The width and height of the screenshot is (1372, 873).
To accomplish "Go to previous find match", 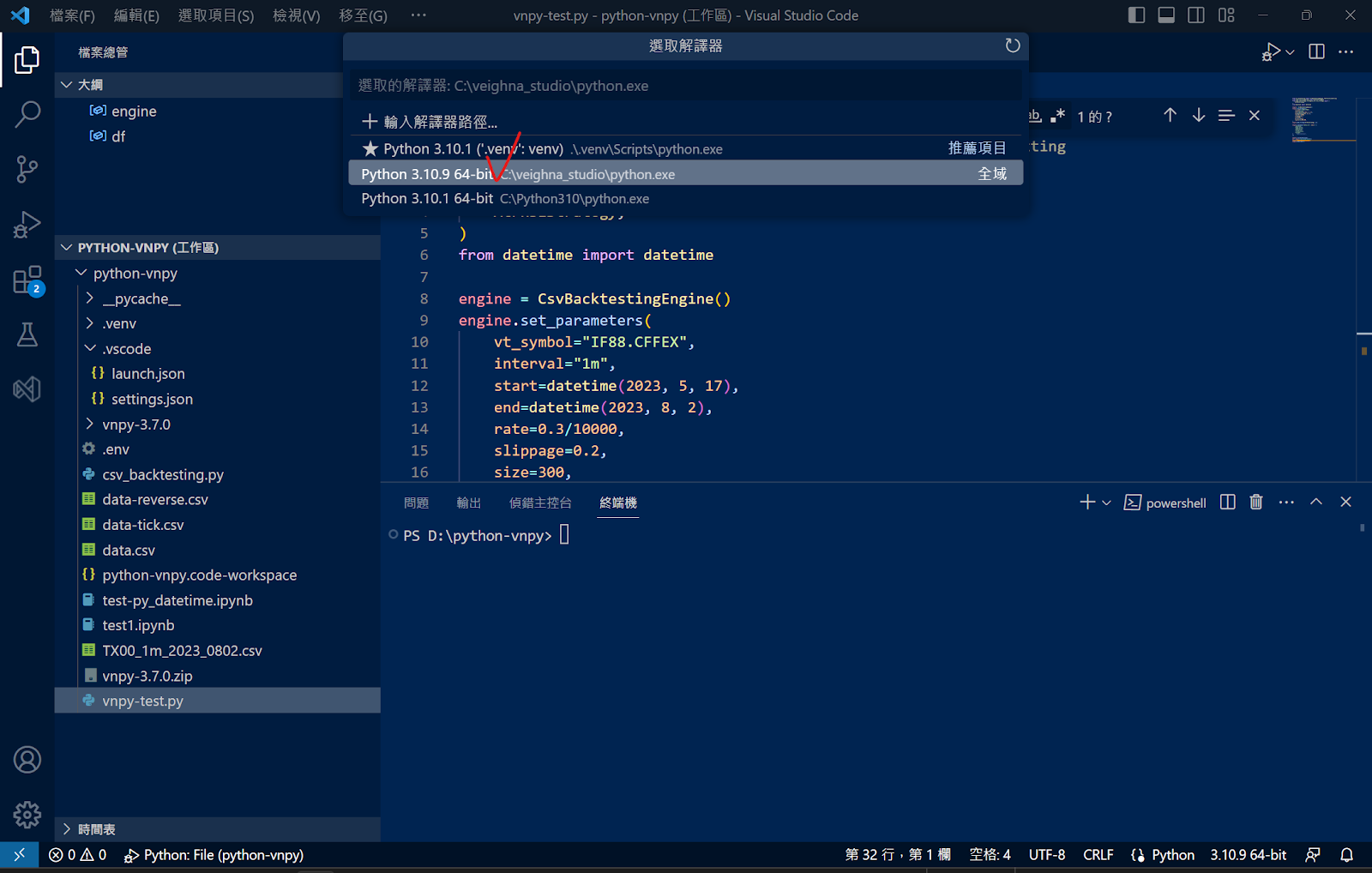I will point(1170,115).
